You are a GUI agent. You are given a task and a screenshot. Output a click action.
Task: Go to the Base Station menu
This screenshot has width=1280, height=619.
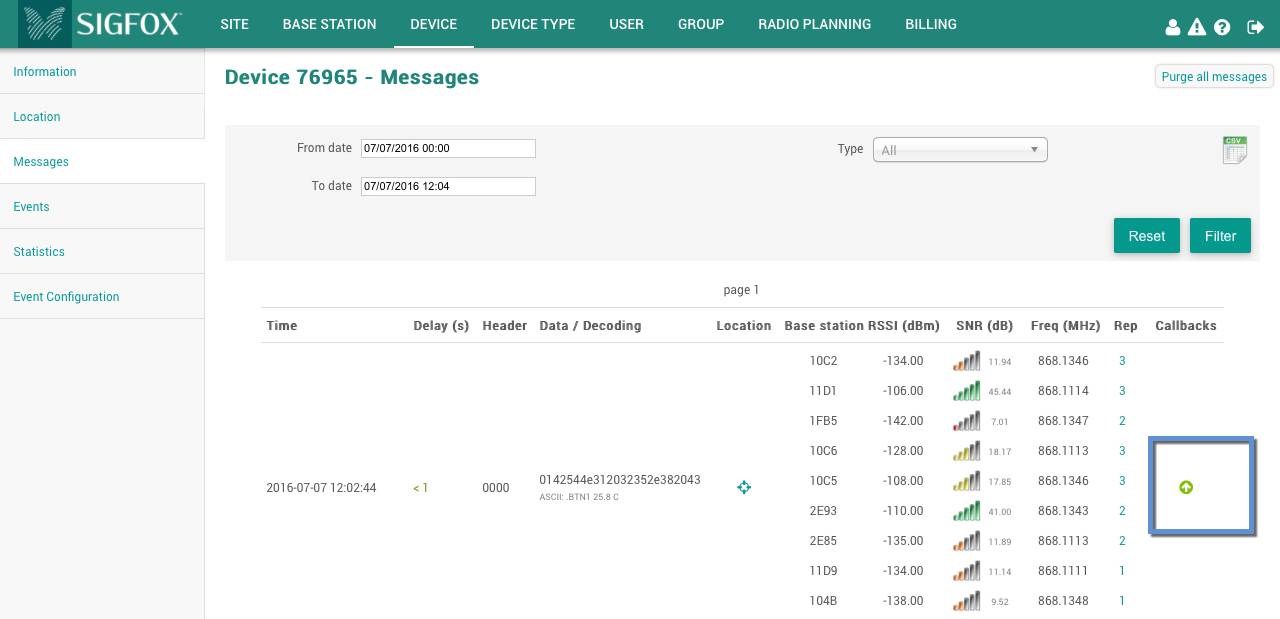[329, 24]
